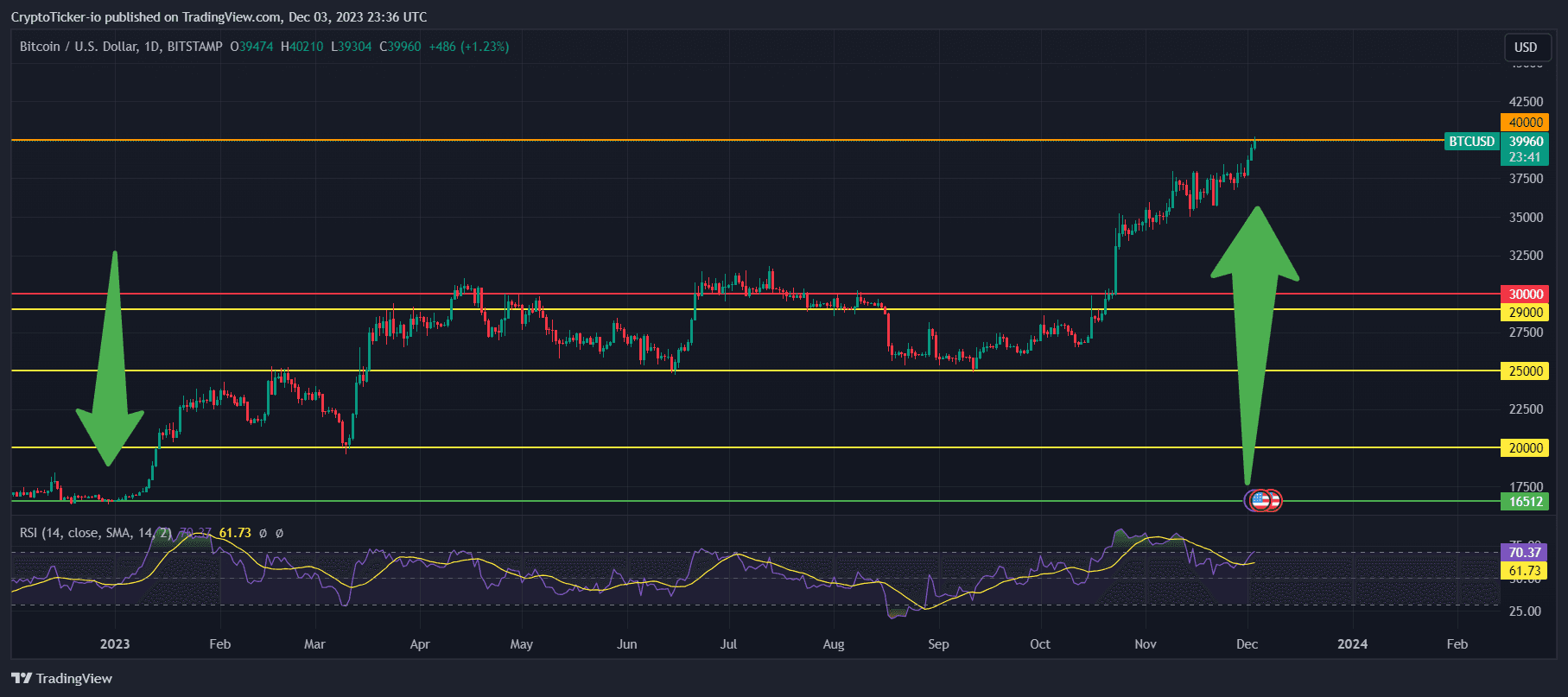This screenshot has height=697, width=1568.
Task: Click the red 30000 price label
Action: pos(1525,295)
